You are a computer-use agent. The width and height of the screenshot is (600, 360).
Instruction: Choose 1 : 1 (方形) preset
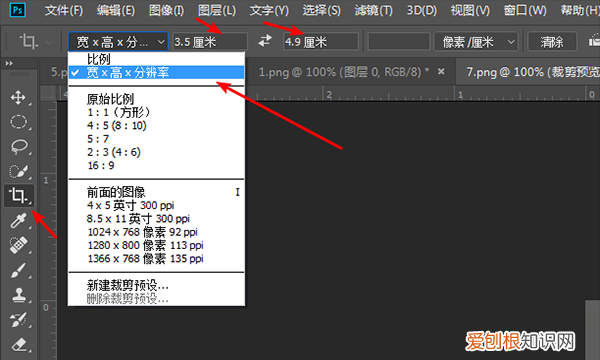pyautogui.click(x=156, y=112)
